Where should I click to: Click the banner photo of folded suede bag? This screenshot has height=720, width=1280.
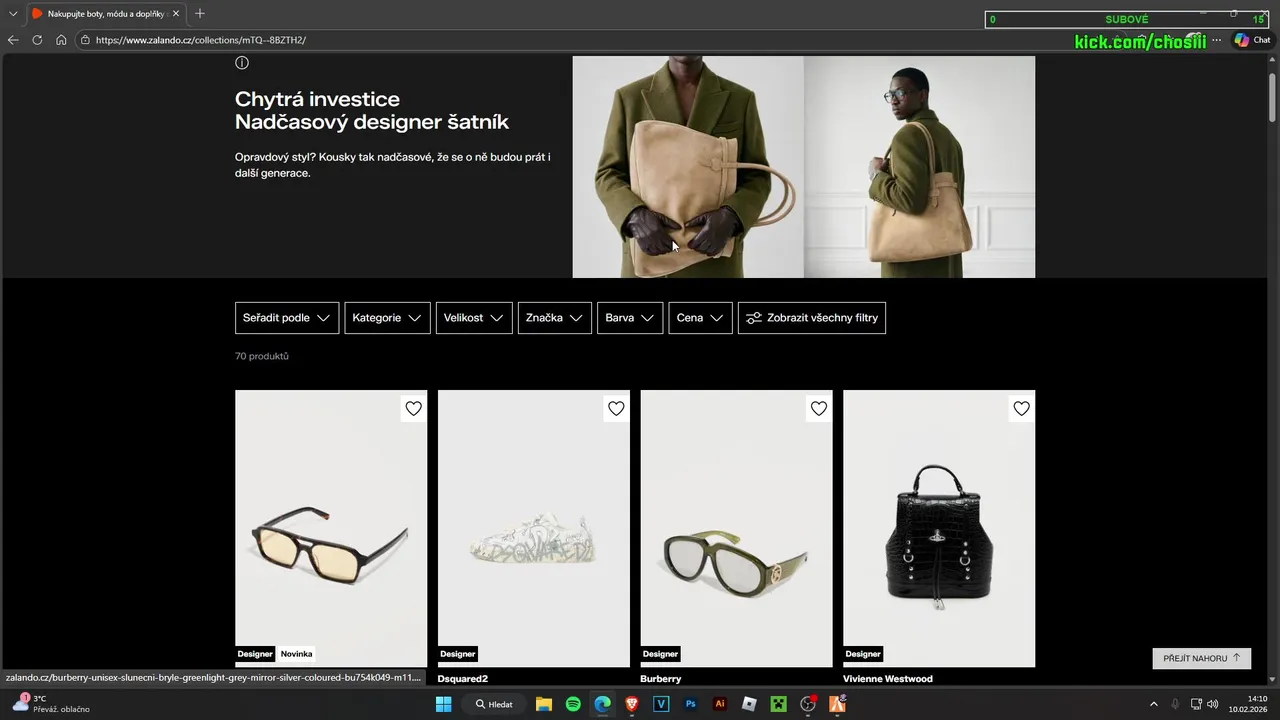pyautogui.click(x=688, y=167)
